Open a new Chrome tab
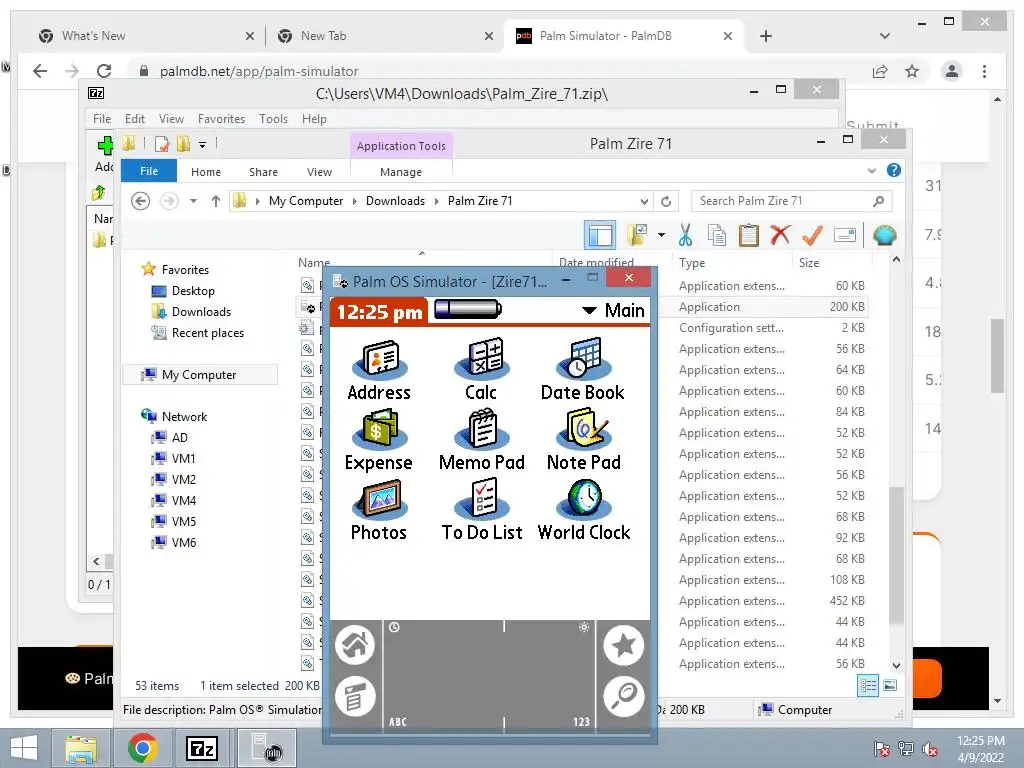The width and height of the screenshot is (1024, 768). tap(766, 36)
